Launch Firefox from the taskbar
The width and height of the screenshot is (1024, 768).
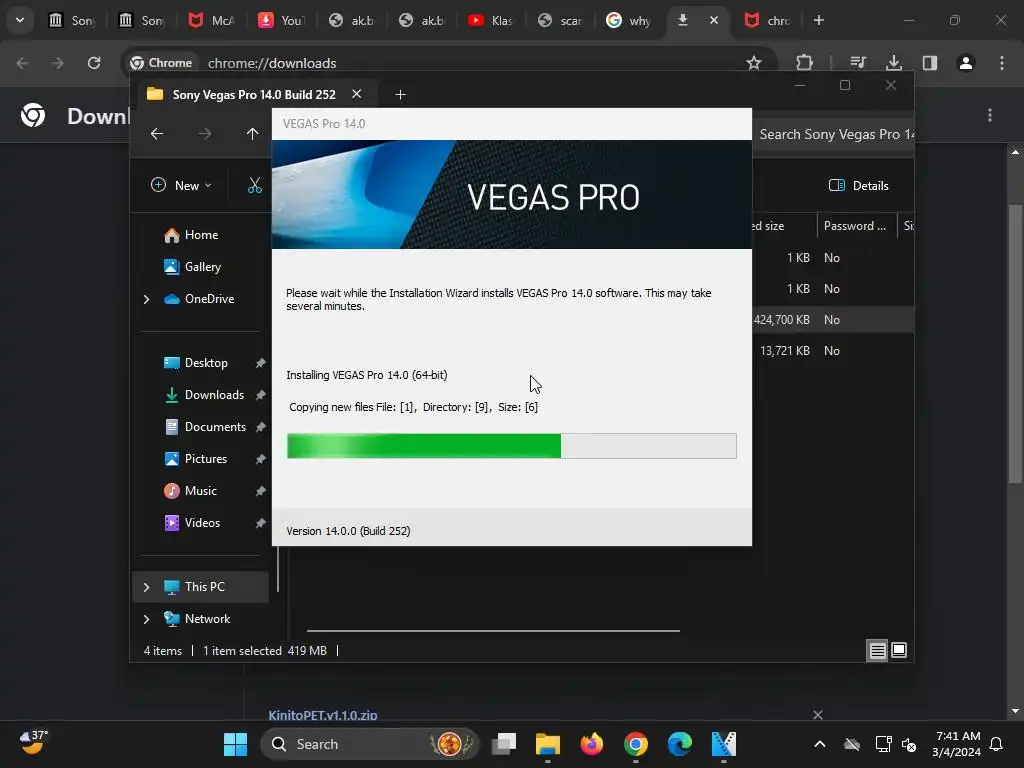[592, 744]
